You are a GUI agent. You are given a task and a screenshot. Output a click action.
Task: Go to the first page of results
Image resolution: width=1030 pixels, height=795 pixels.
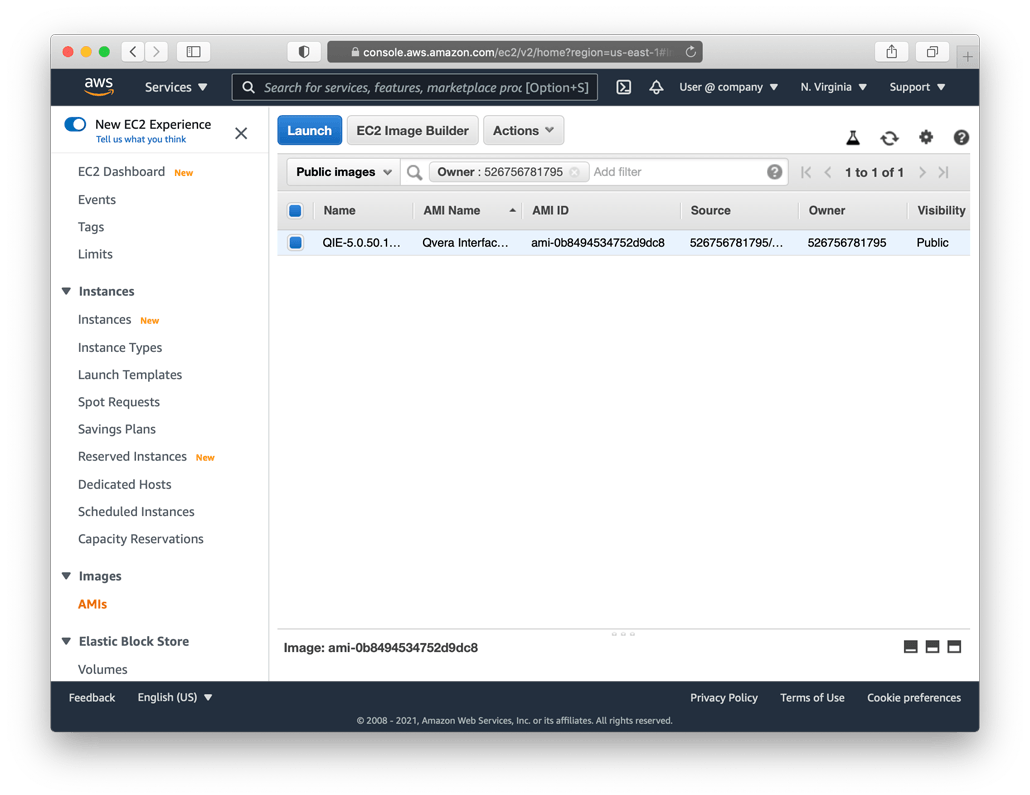pos(806,172)
